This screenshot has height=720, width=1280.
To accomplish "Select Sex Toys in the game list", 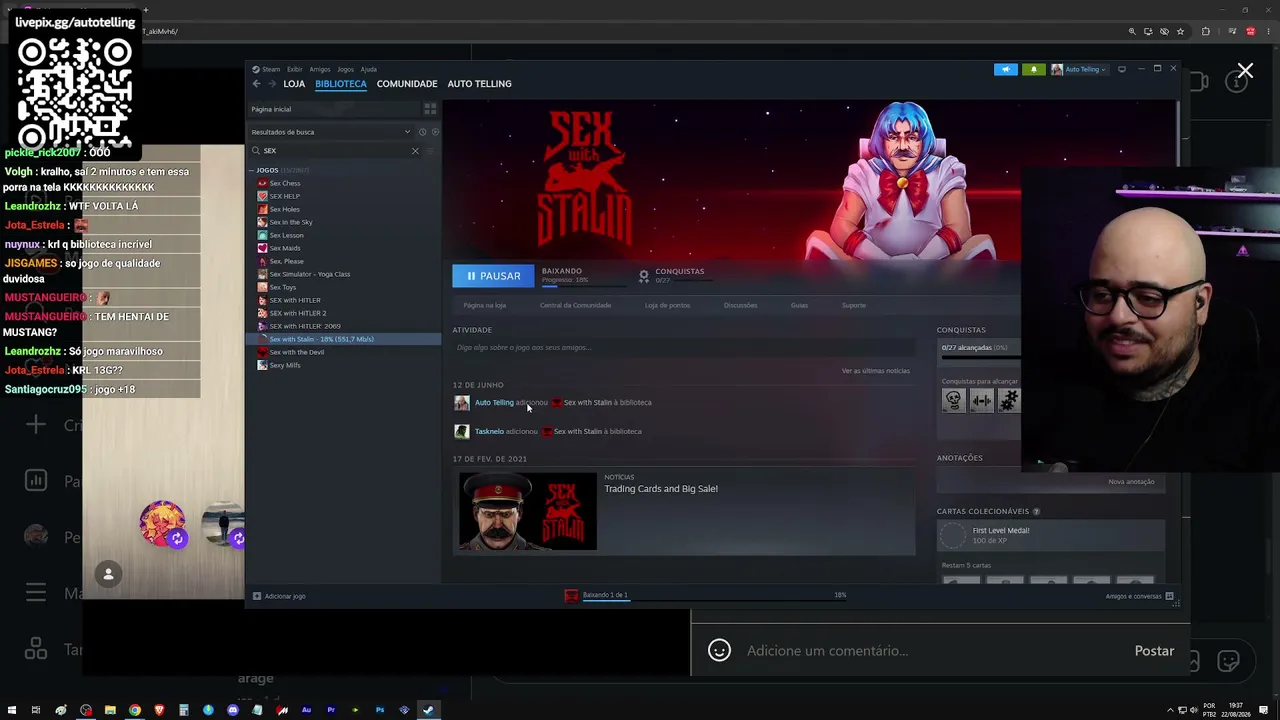I will [283, 287].
